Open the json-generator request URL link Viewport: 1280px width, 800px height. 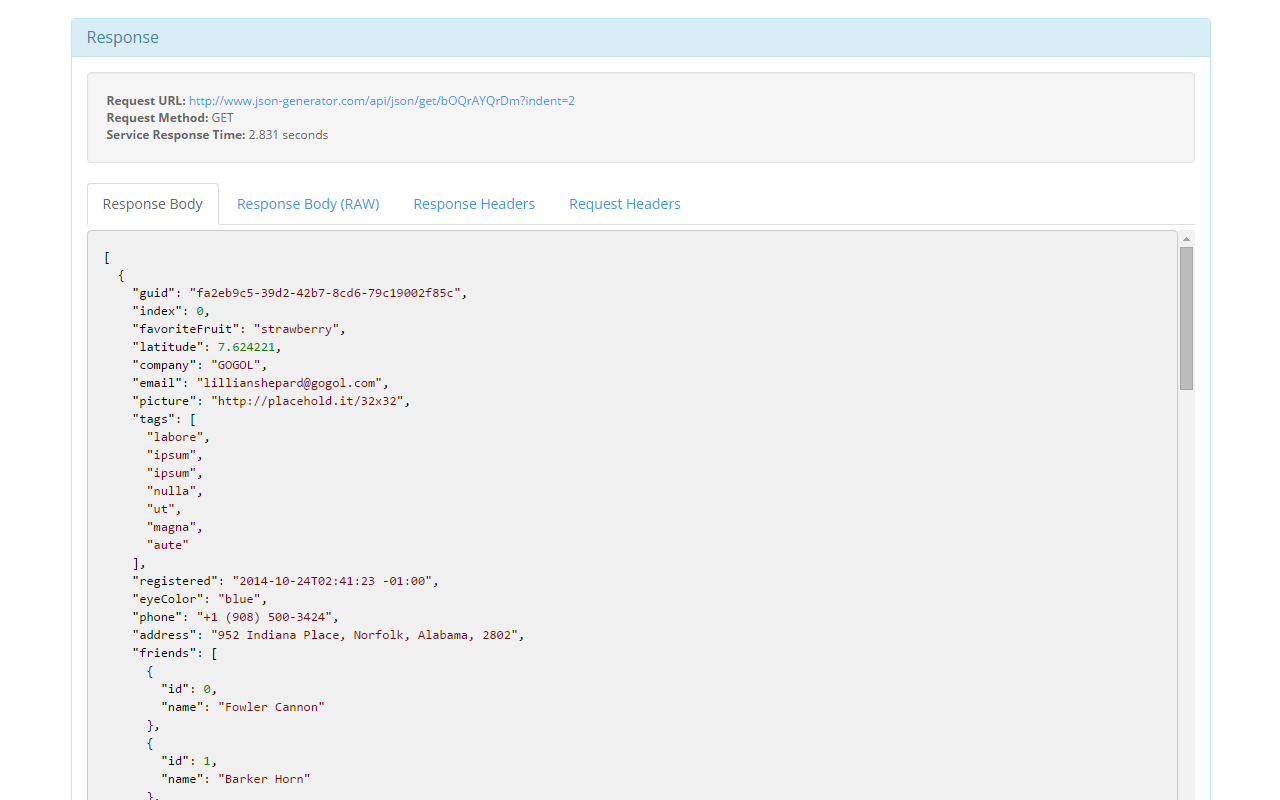click(382, 101)
